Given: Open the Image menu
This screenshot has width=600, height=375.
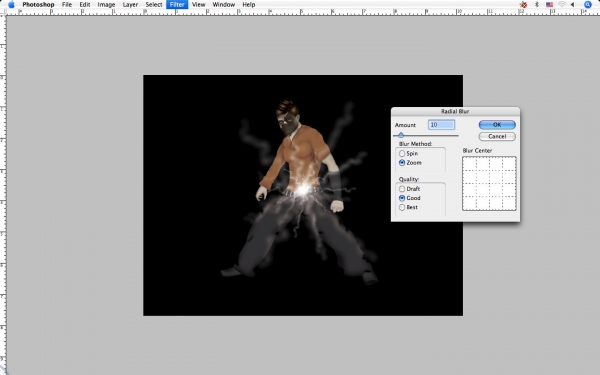Looking at the screenshot, I should pyautogui.click(x=106, y=5).
